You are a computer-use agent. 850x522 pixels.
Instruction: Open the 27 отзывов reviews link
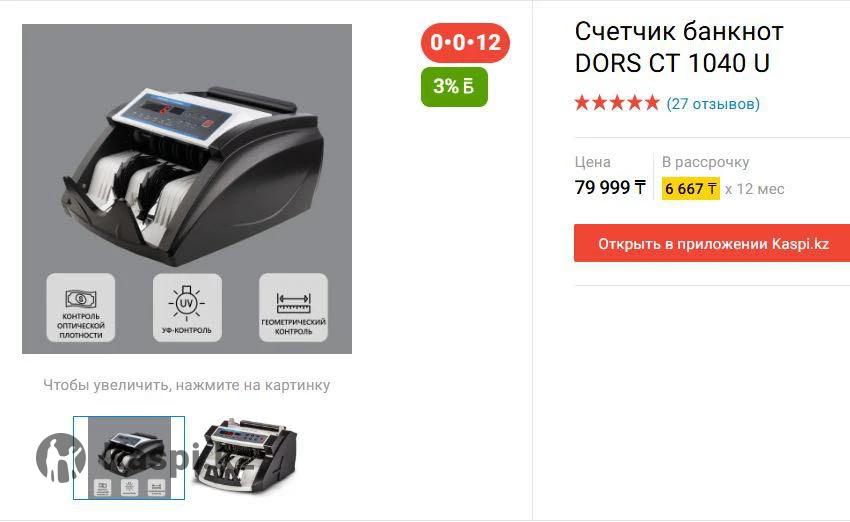pos(713,104)
